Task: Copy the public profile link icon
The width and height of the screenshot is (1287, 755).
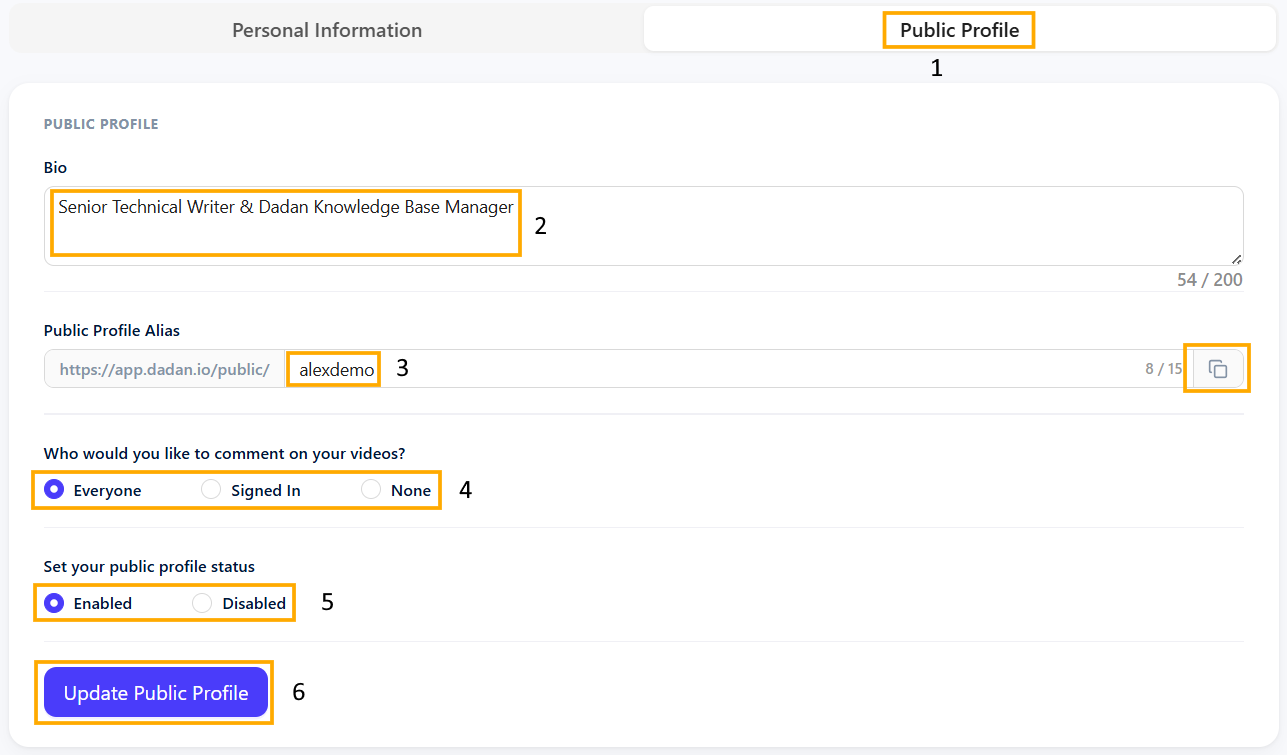Action: coord(1217,369)
